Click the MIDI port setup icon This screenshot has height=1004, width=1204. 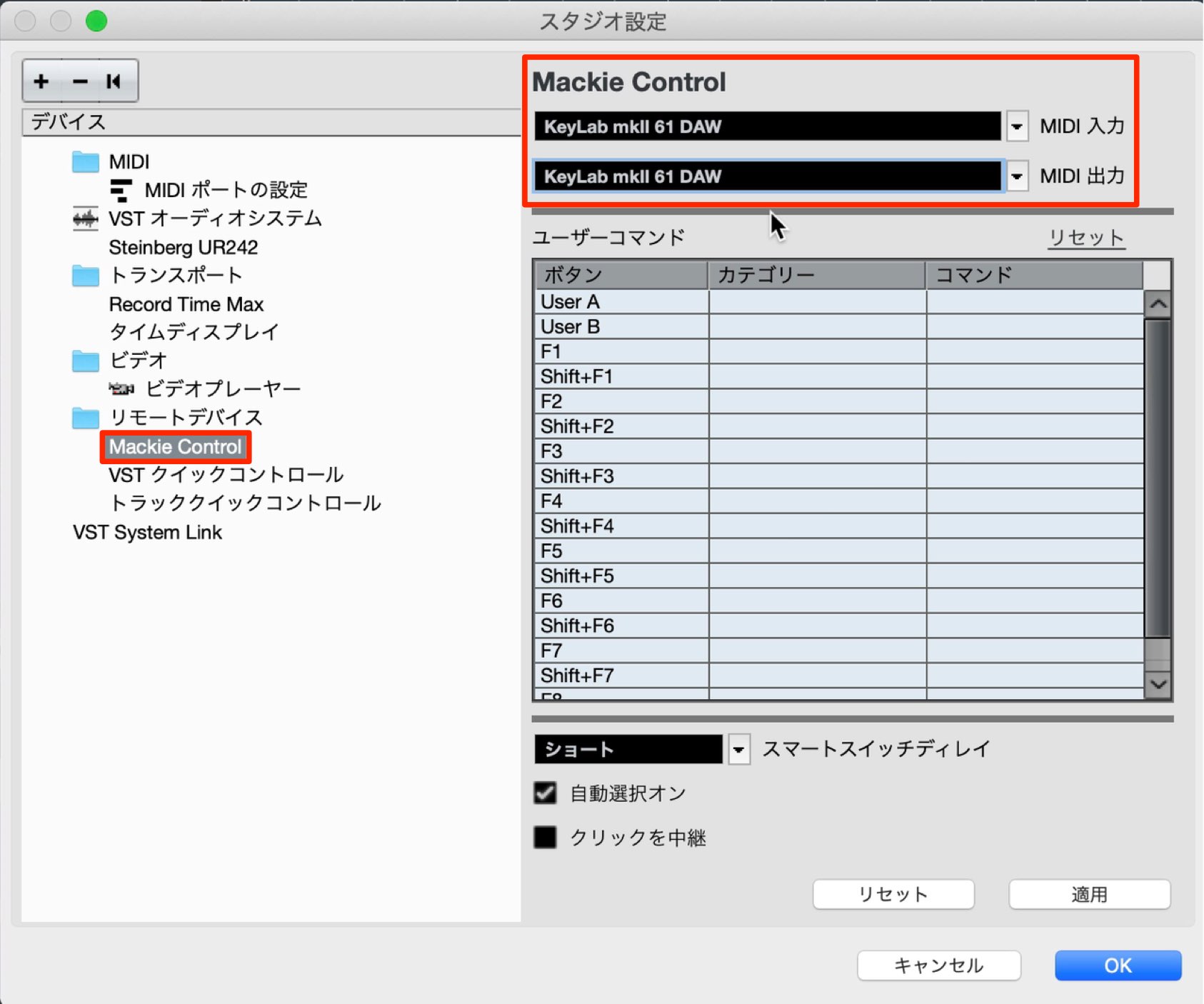click(121, 190)
